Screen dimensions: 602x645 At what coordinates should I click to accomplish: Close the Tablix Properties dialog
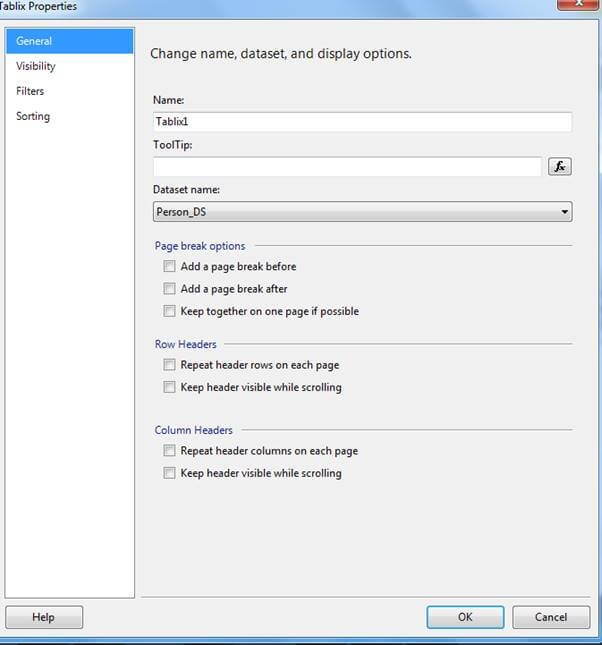[578, 4]
